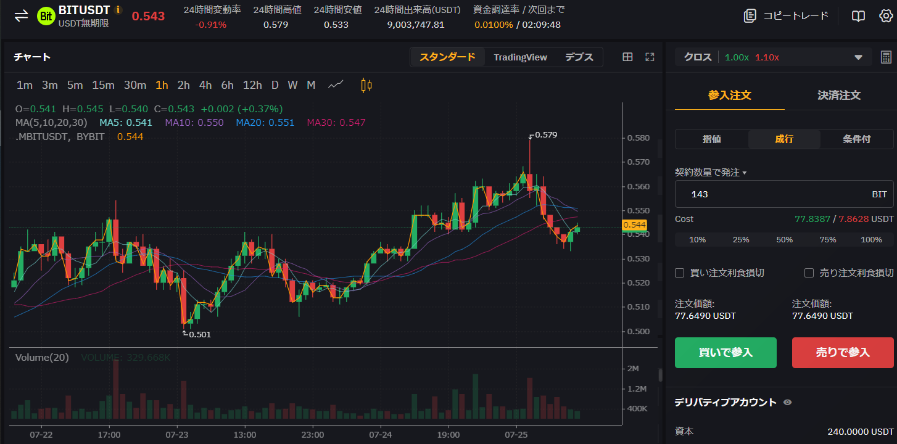Set quantity to 10%
Screen dimensions: 897x444
coord(697,240)
